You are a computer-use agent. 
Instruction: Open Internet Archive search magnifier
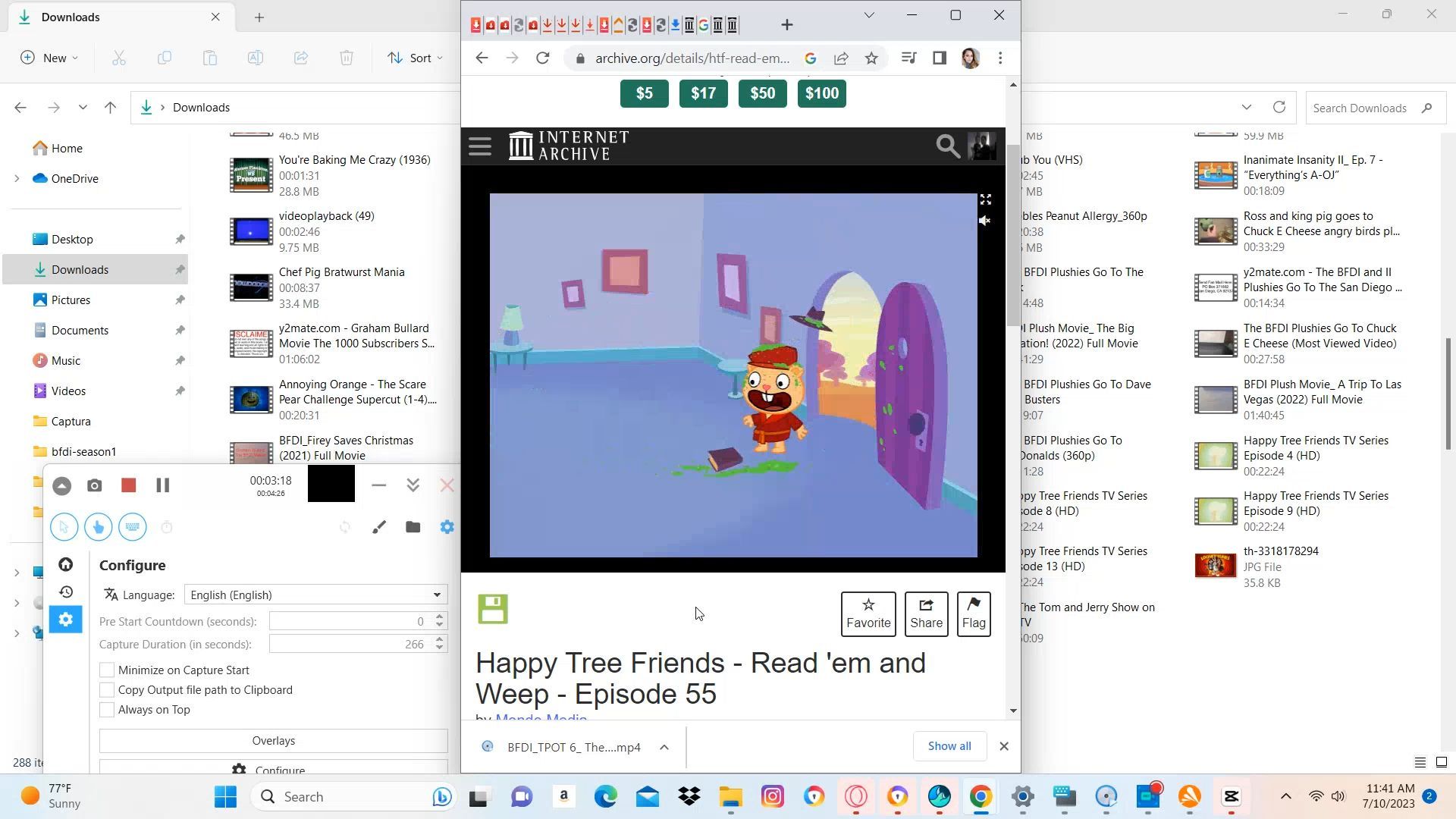(x=947, y=146)
